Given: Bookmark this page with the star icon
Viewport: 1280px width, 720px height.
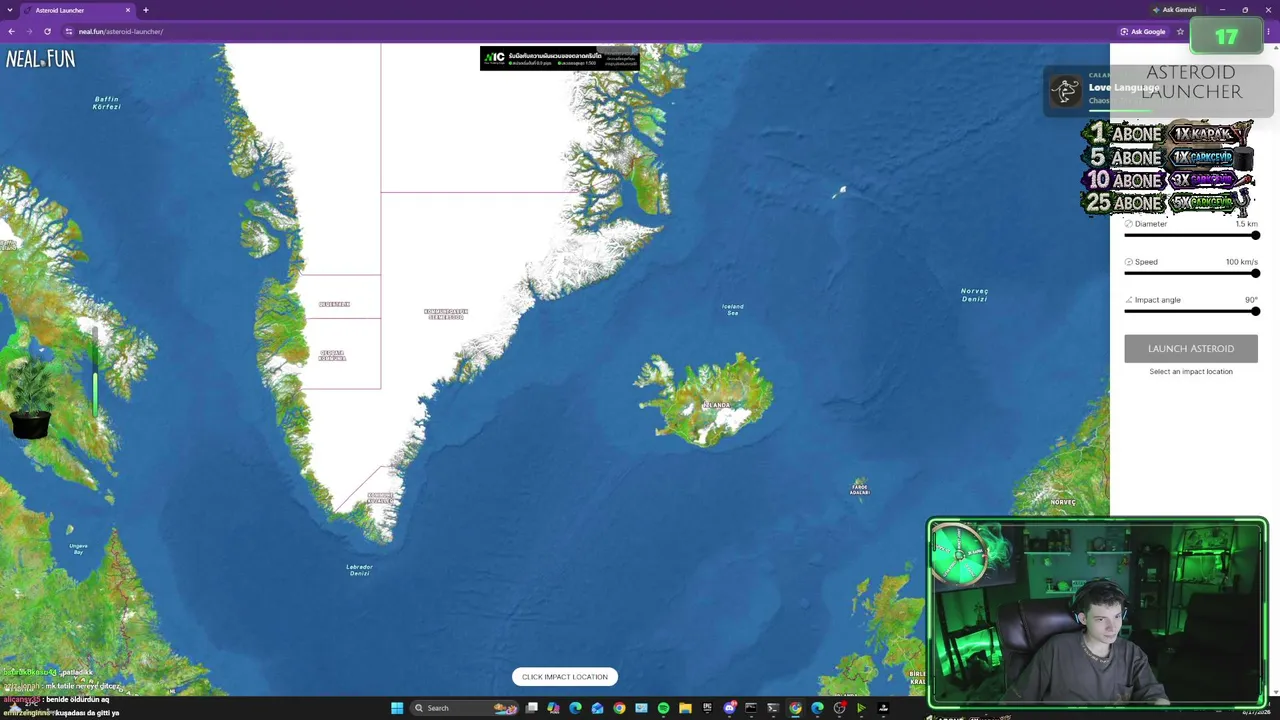Looking at the screenshot, I should 1180,31.
